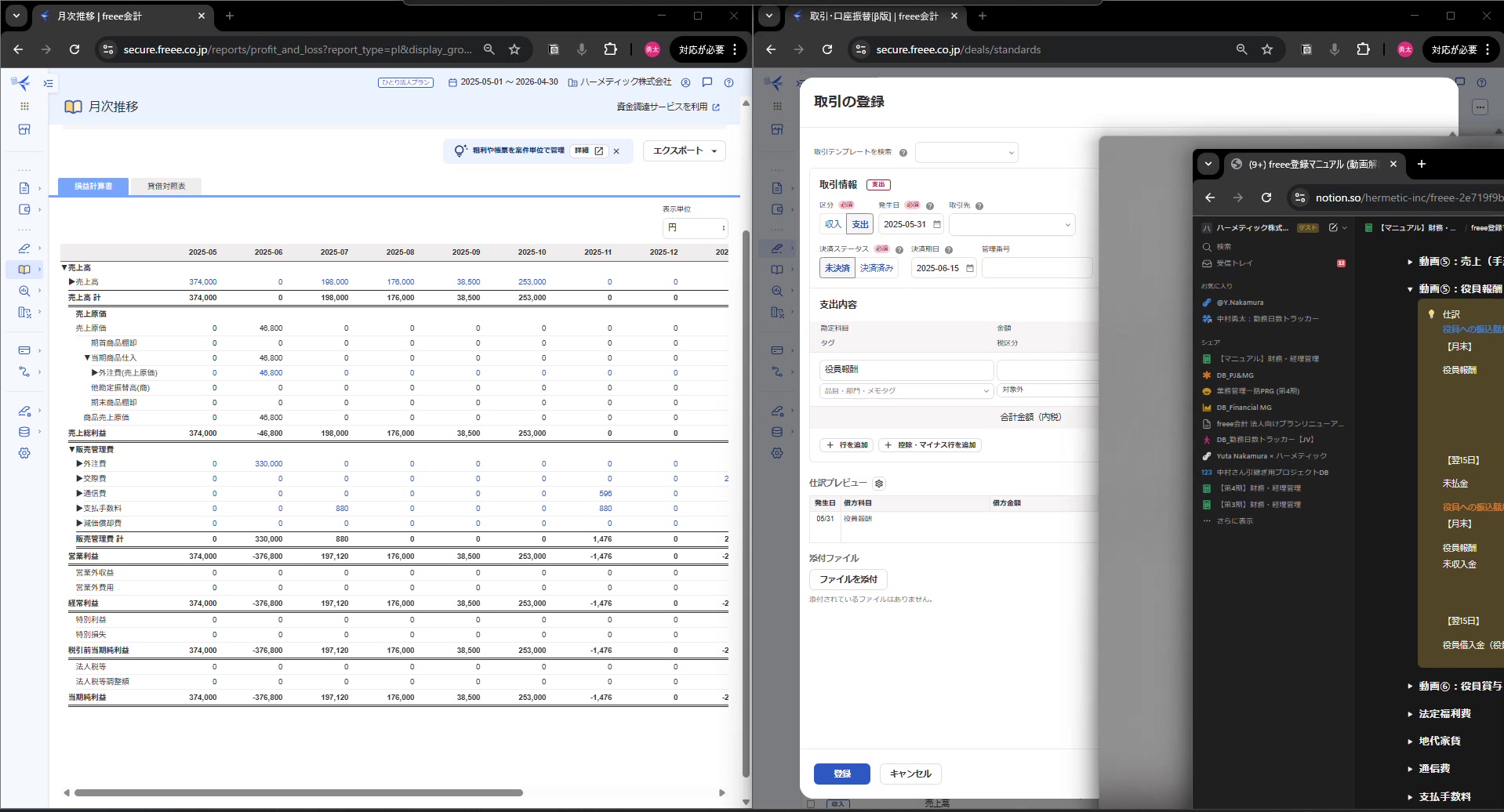Viewport: 1504px width, 812px height.
Task: Choose 未決済 as the settlement status
Action: click(x=837, y=268)
